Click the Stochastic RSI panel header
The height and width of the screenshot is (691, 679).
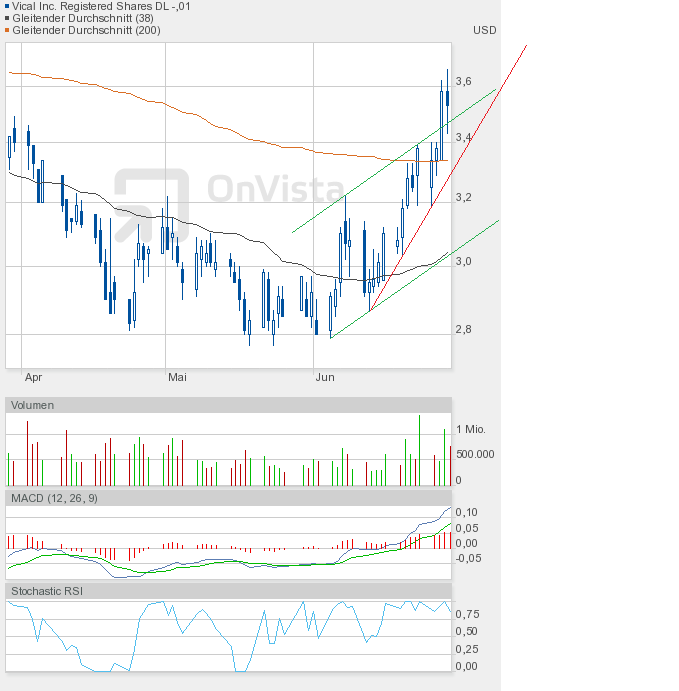point(228,591)
